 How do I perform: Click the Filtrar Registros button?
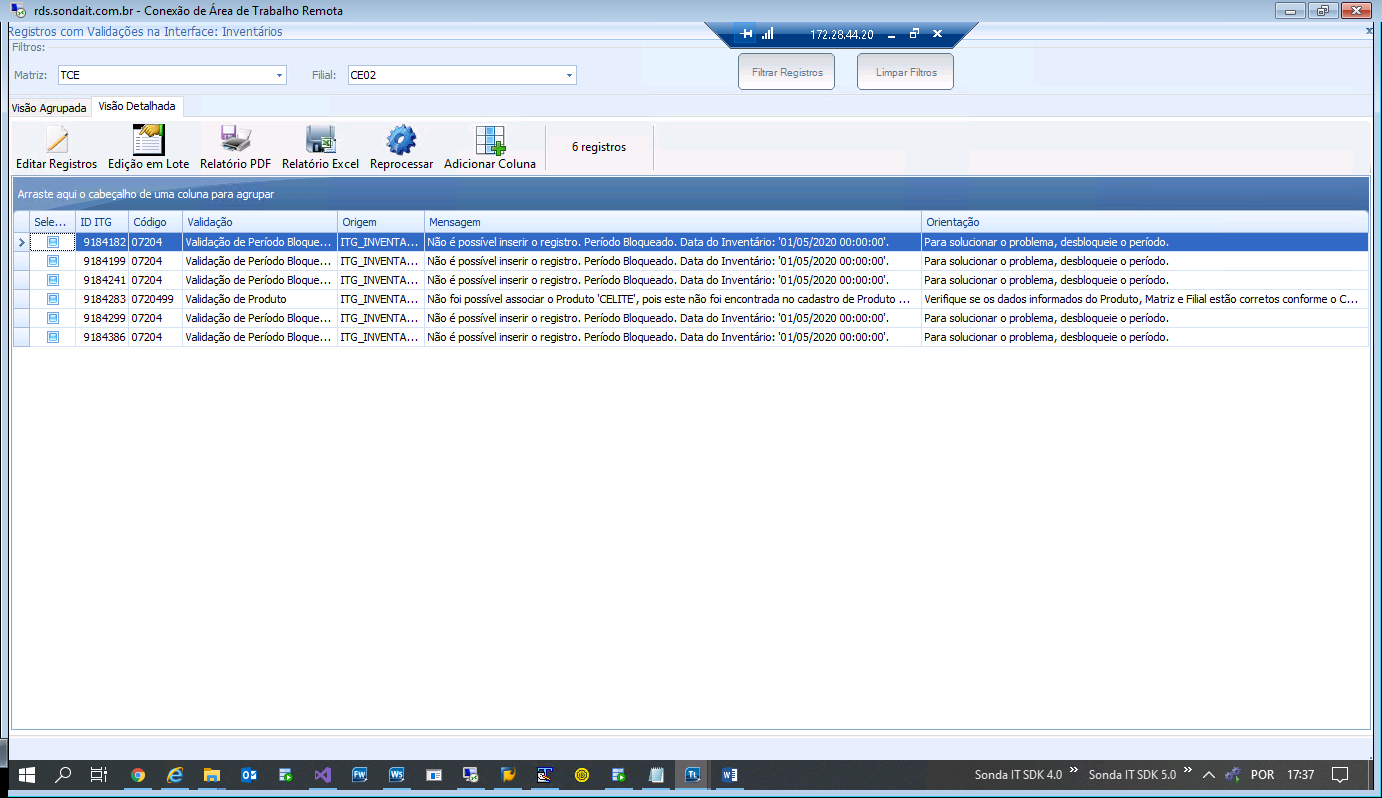[787, 72]
